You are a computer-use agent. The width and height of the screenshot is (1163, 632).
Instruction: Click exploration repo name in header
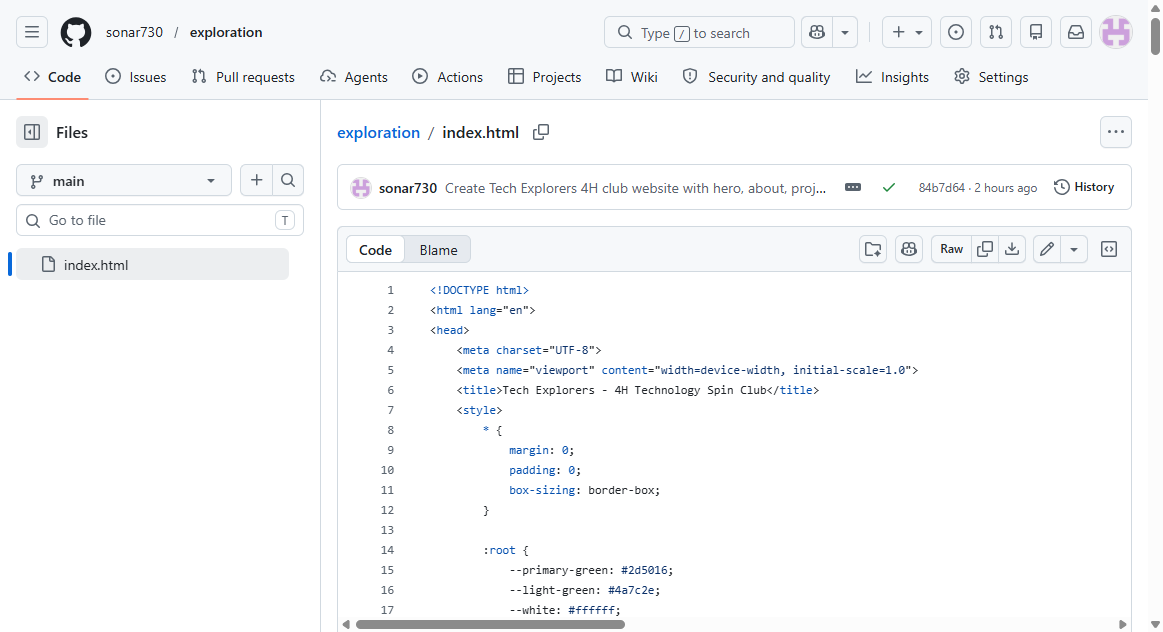coord(226,33)
